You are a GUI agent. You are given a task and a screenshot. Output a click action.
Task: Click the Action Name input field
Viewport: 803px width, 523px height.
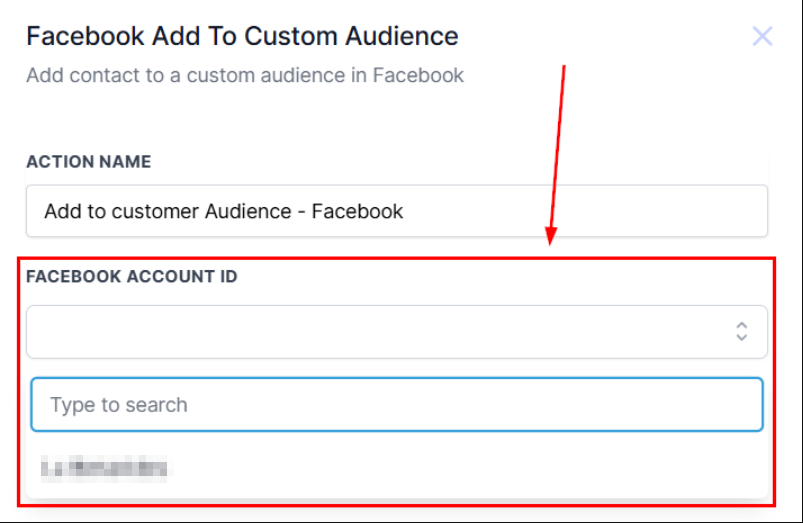coord(396,211)
